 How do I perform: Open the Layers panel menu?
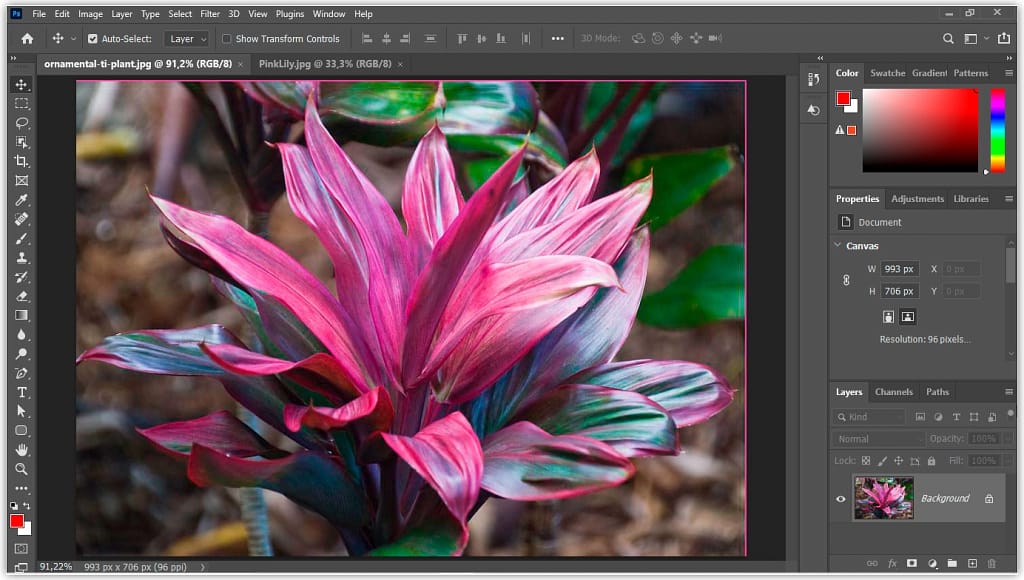click(1009, 392)
